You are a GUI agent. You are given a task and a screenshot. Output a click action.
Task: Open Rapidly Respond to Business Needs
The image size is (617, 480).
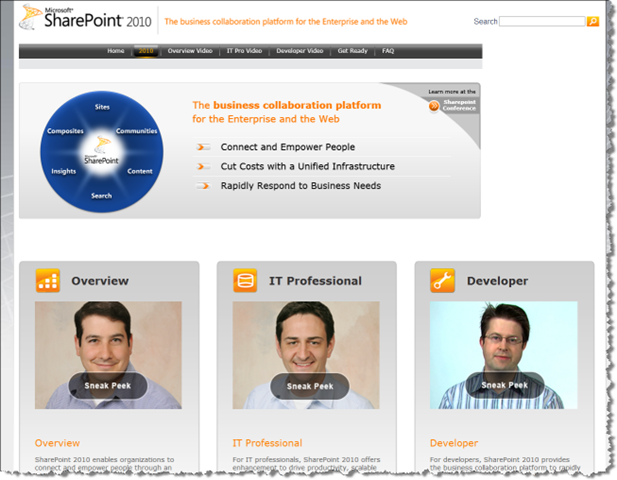301,186
